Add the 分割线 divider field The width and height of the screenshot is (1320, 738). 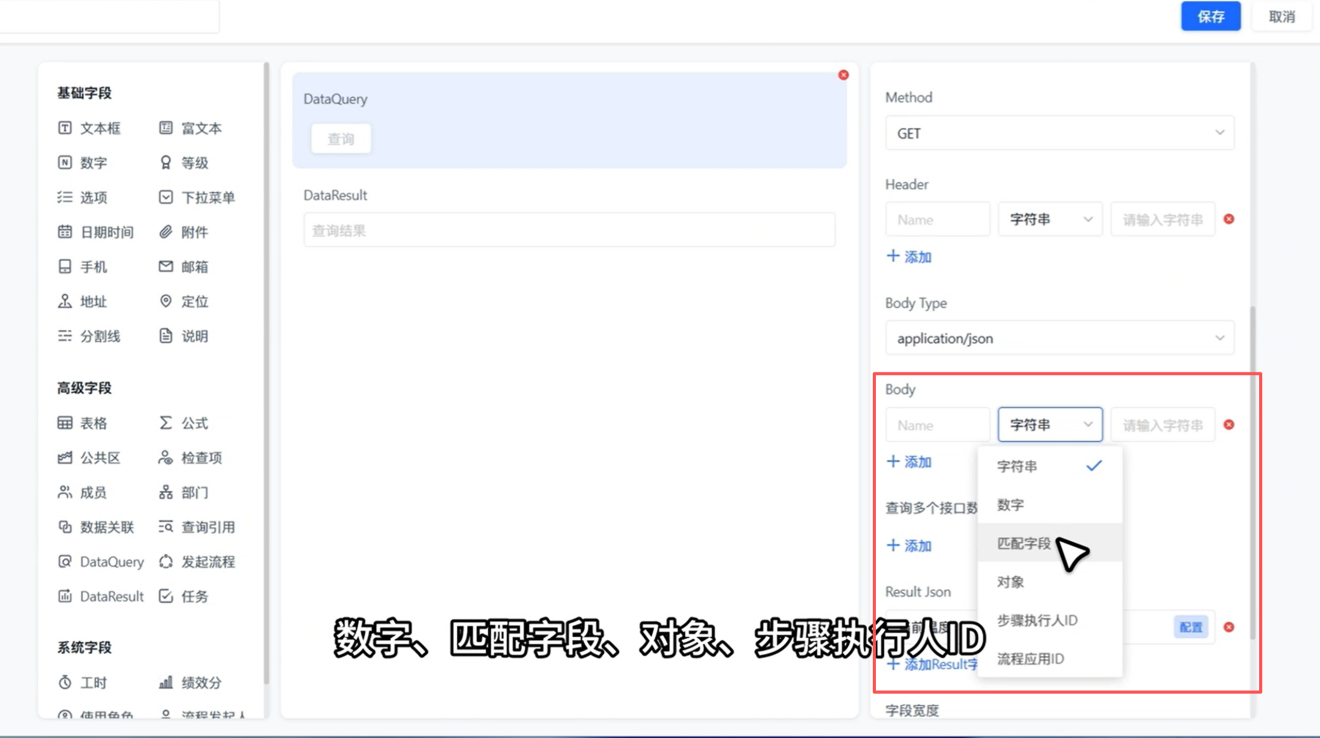[x=89, y=337]
